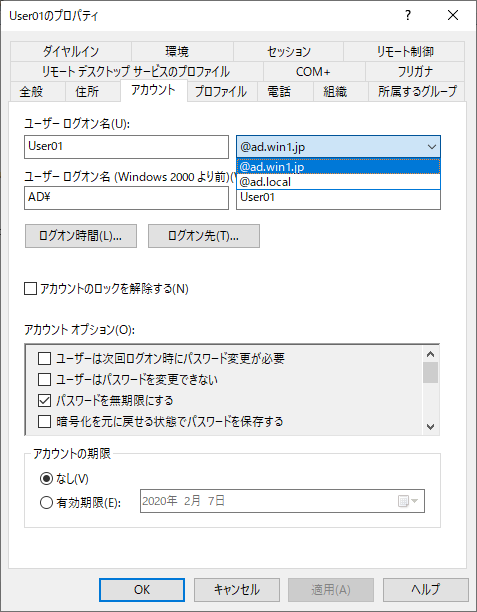Viewport: 477px width, 612px height.
Task: Click scroll down arrow in account options
Action: pyautogui.click(x=431, y=427)
